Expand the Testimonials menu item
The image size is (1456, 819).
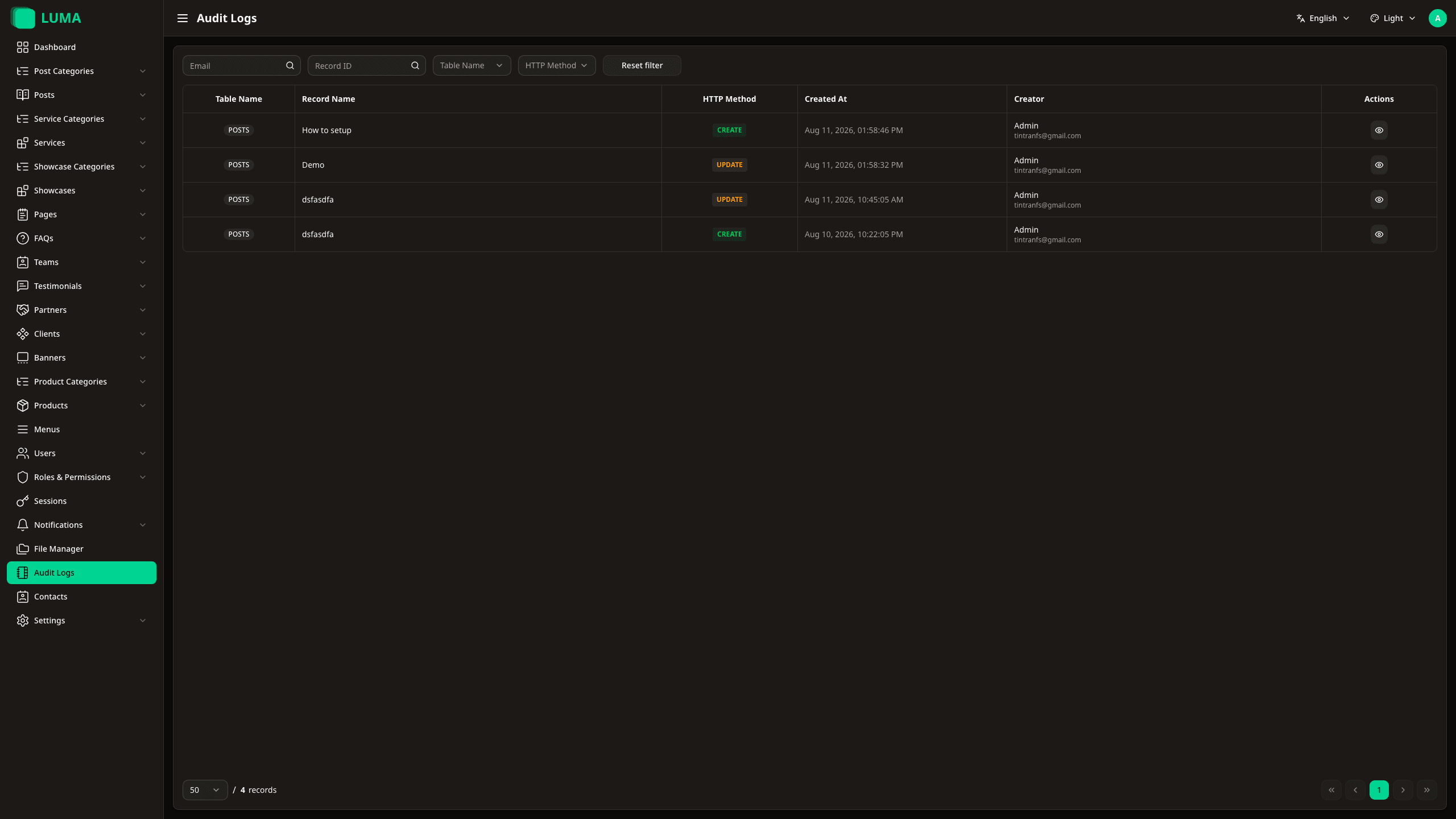point(81,286)
